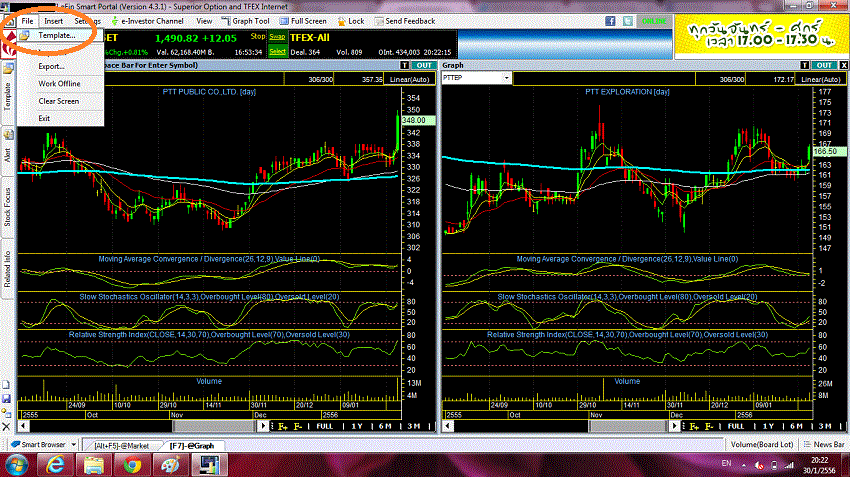Open the Windows Start menu
The width and height of the screenshot is (850, 477).
tap(16, 465)
